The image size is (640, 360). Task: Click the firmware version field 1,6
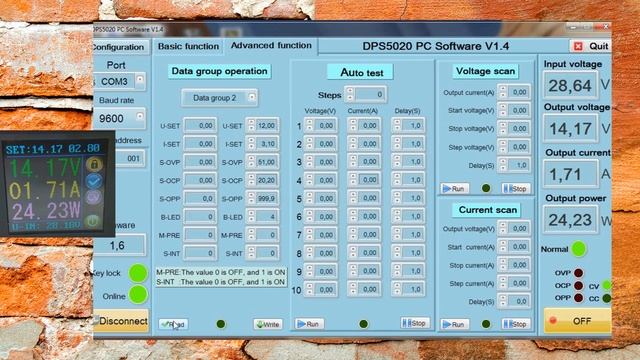pyautogui.click(x=120, y=245)
